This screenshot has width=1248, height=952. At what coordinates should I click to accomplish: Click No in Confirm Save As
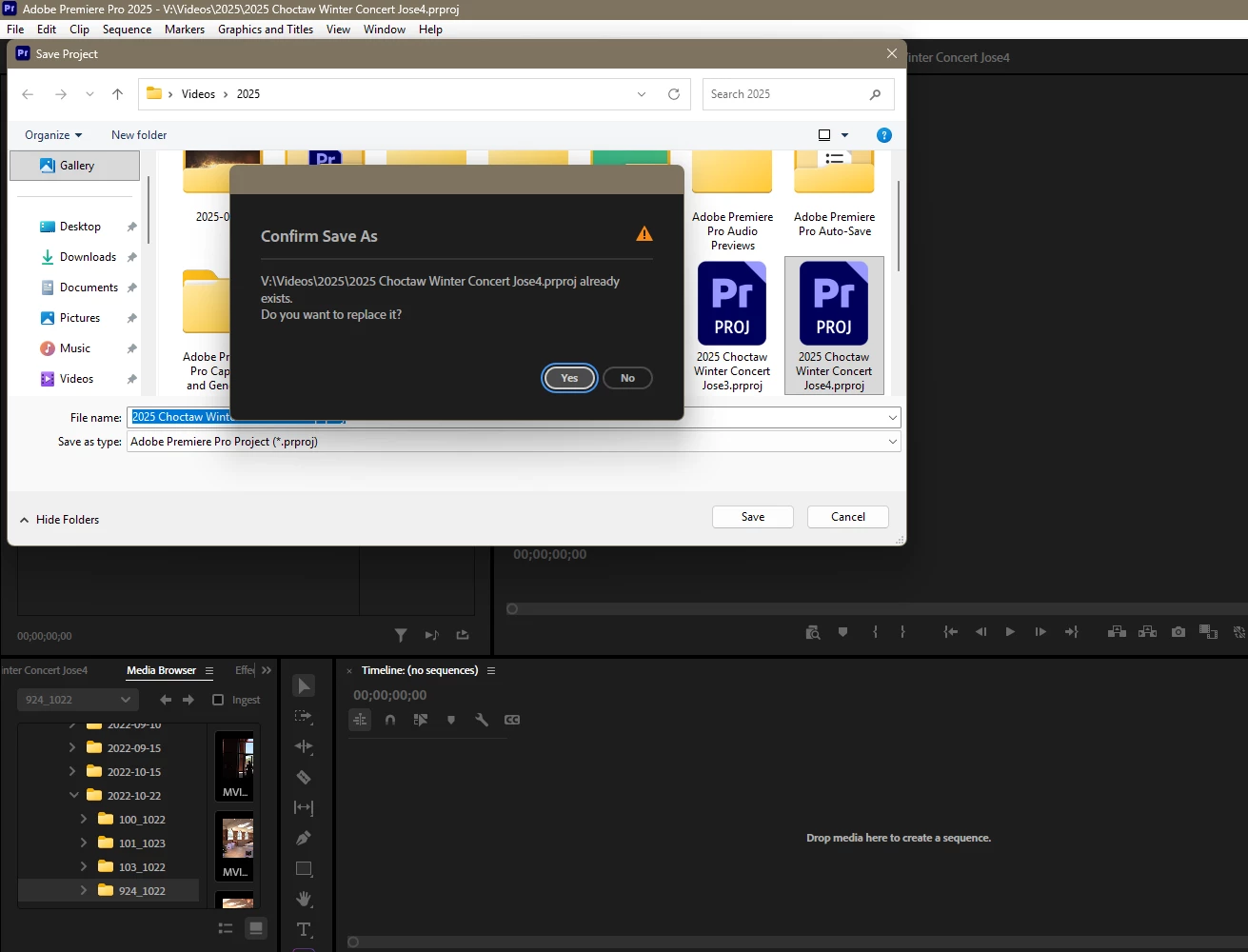click(627, 378)
